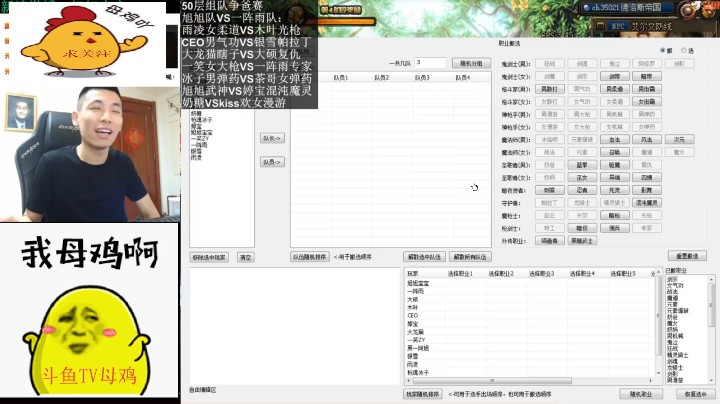This screenshot has width=720, height=404.
Task: Toggle the 驱魔 class button
Action: pyautogui.click(x=614, y=165)
